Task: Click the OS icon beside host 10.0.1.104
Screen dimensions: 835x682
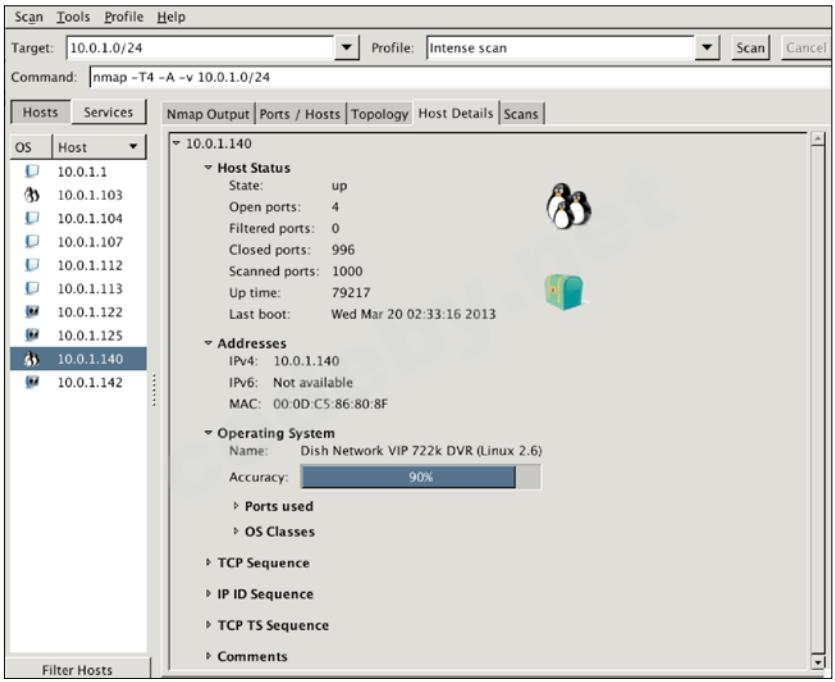Action: [x=32, y=218]
